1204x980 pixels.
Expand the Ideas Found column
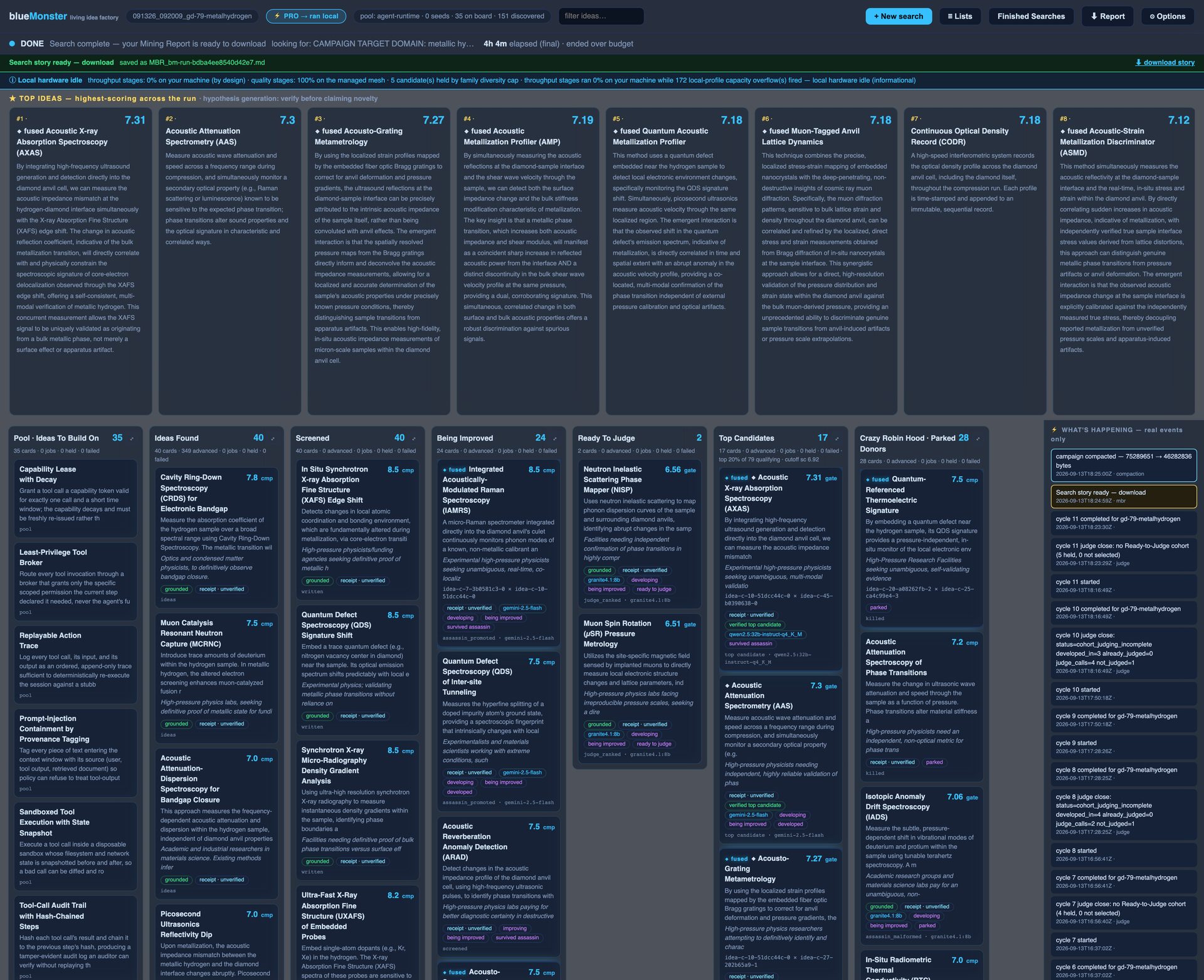coord(273,439)
